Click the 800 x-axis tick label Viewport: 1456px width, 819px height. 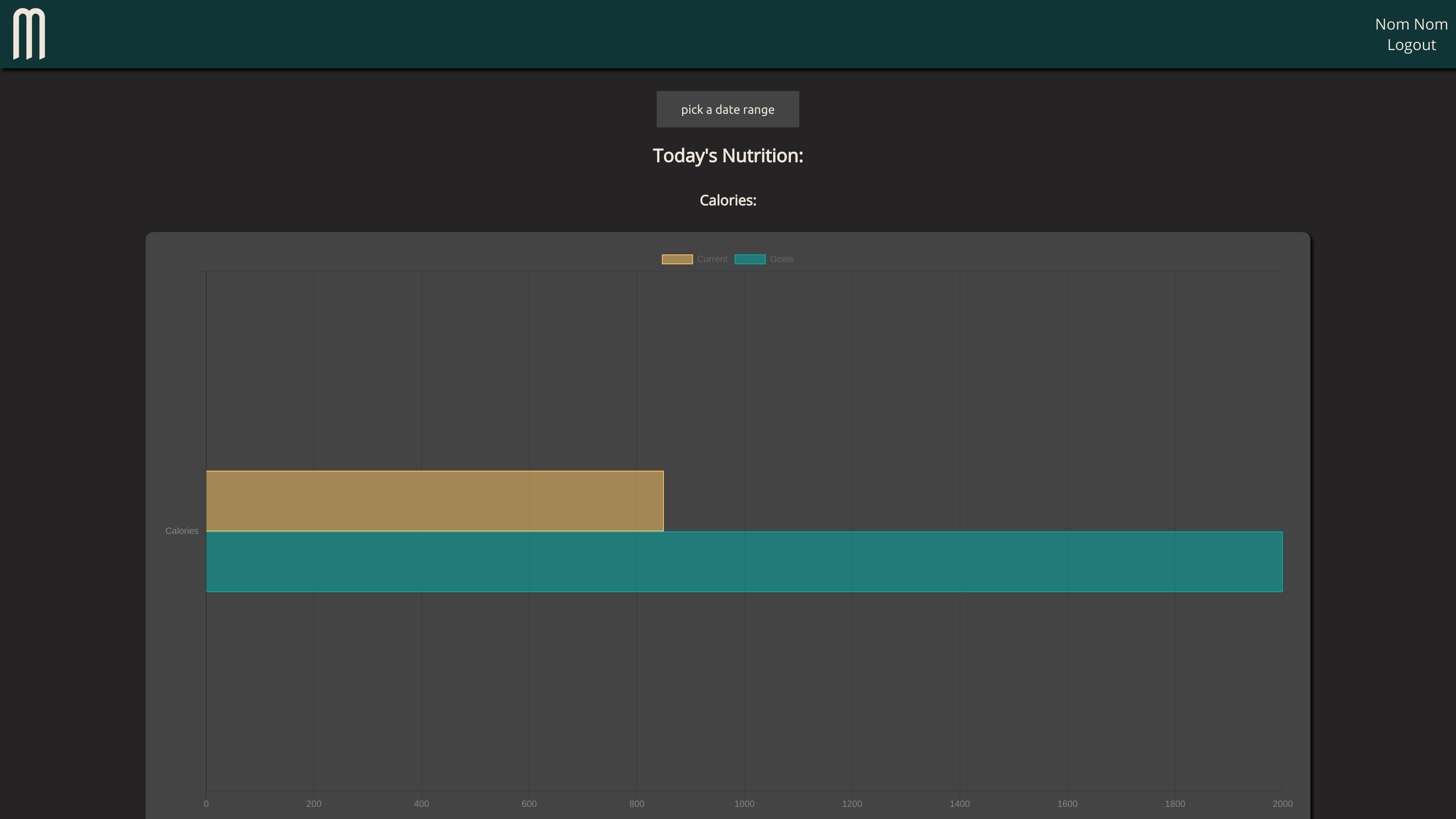[637, 804]
